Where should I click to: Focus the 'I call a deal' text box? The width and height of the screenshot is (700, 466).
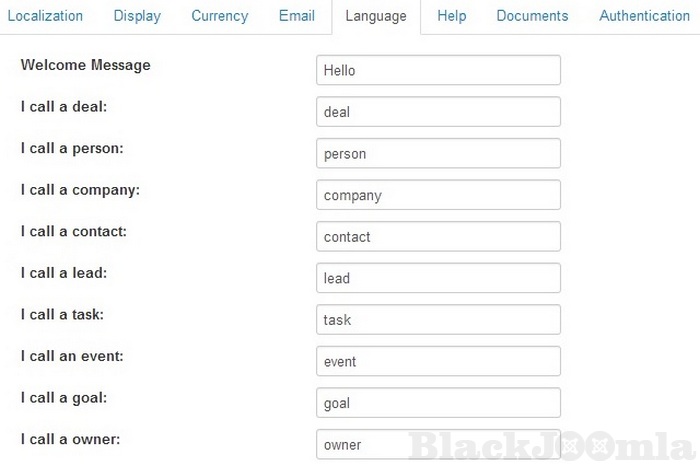pyautogui.click(x=438, y=112)
